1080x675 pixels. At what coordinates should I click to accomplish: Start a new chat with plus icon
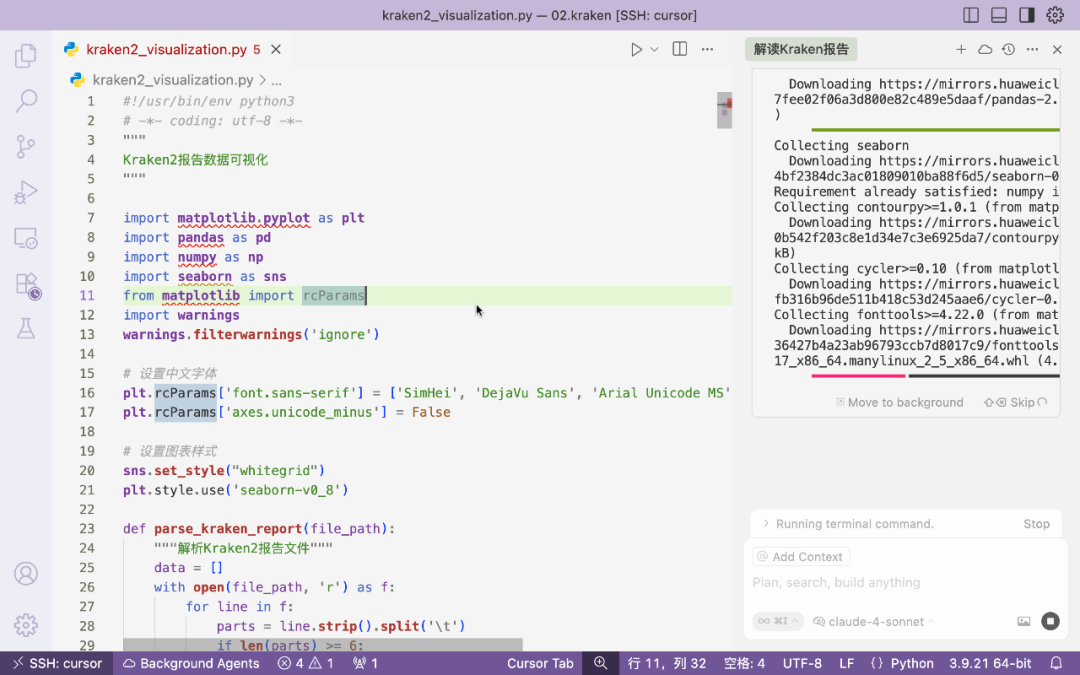(x=961, y=49)
